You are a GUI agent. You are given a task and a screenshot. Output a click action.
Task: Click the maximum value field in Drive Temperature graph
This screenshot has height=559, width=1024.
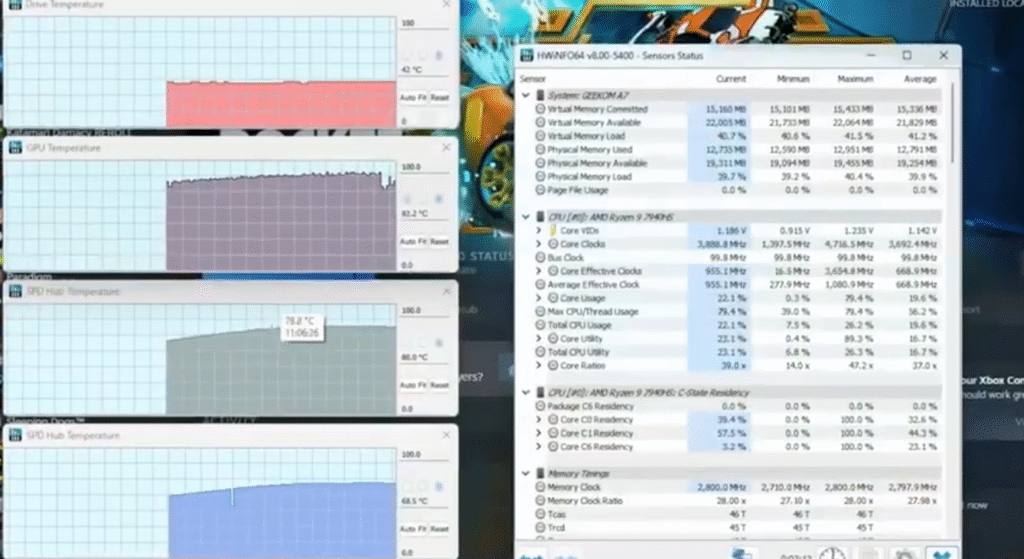pyautogui.click(x=424, y=23)
